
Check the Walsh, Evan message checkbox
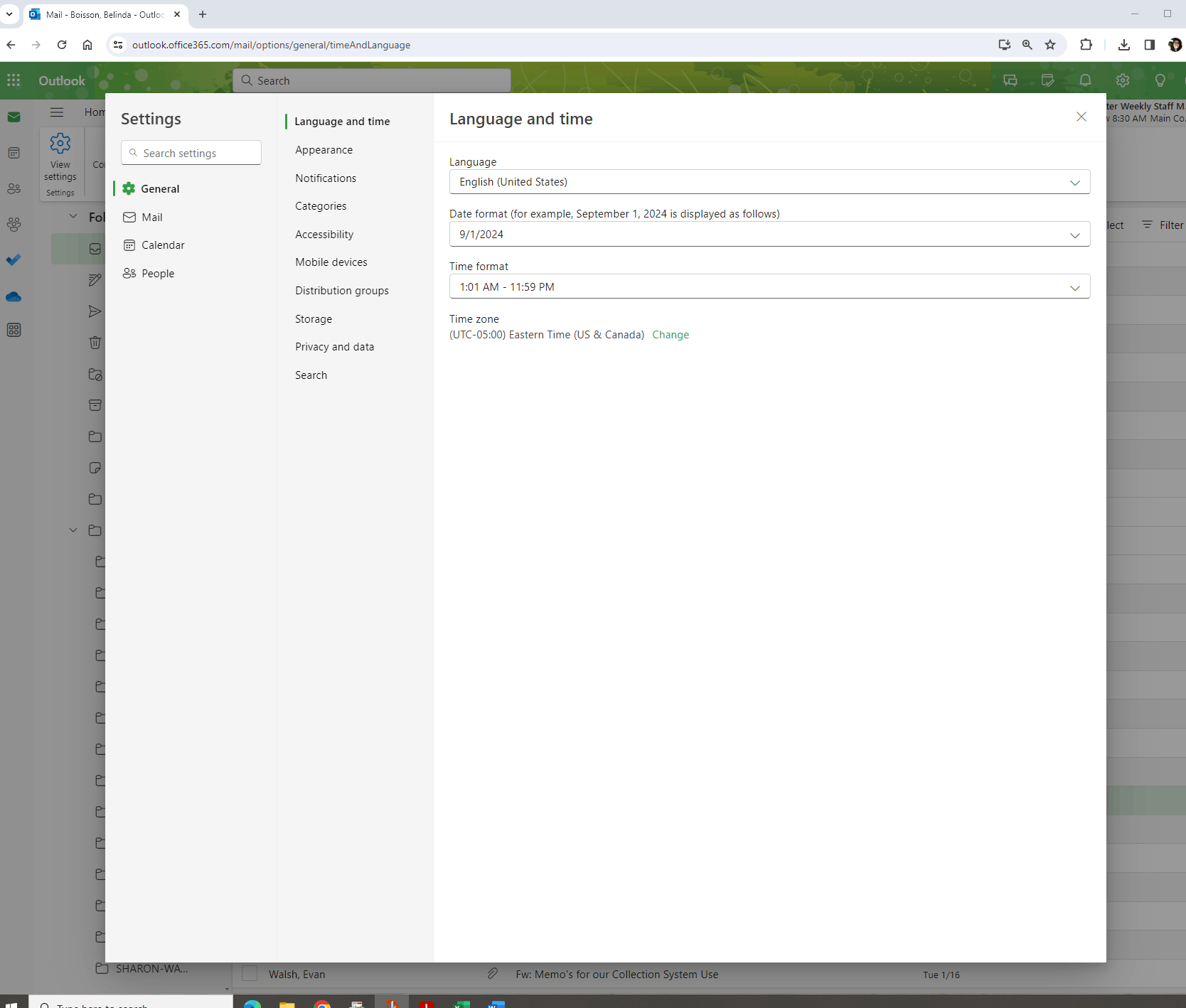point(250,974)
